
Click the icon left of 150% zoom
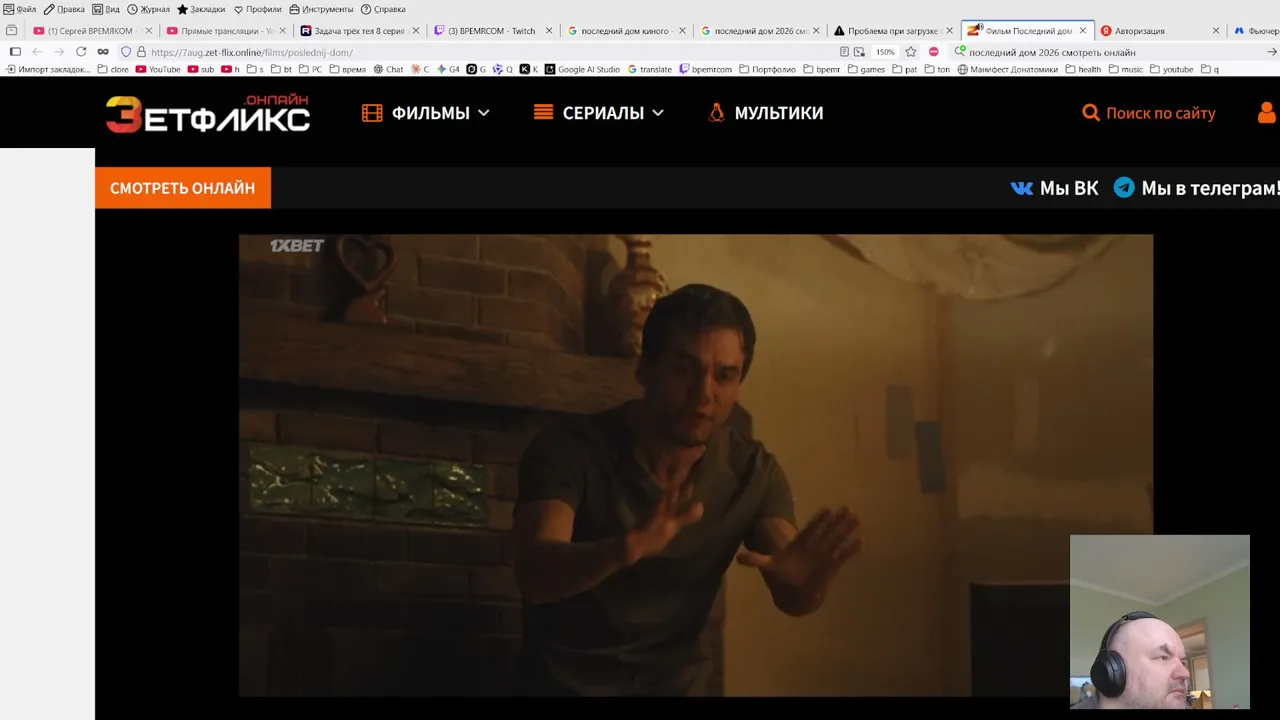pos(859,52)
